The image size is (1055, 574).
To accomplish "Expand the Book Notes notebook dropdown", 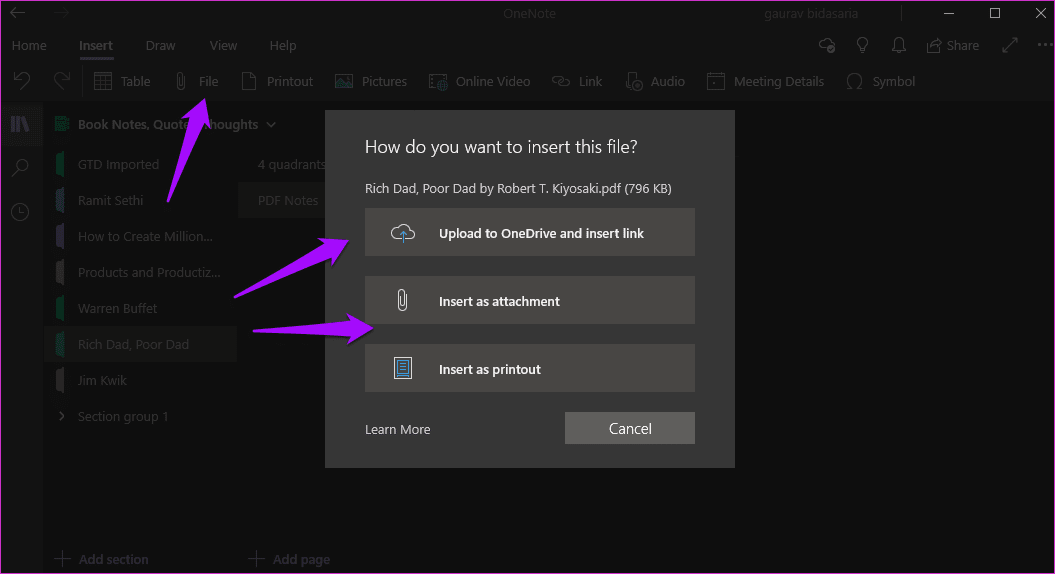I will (270, 124).
